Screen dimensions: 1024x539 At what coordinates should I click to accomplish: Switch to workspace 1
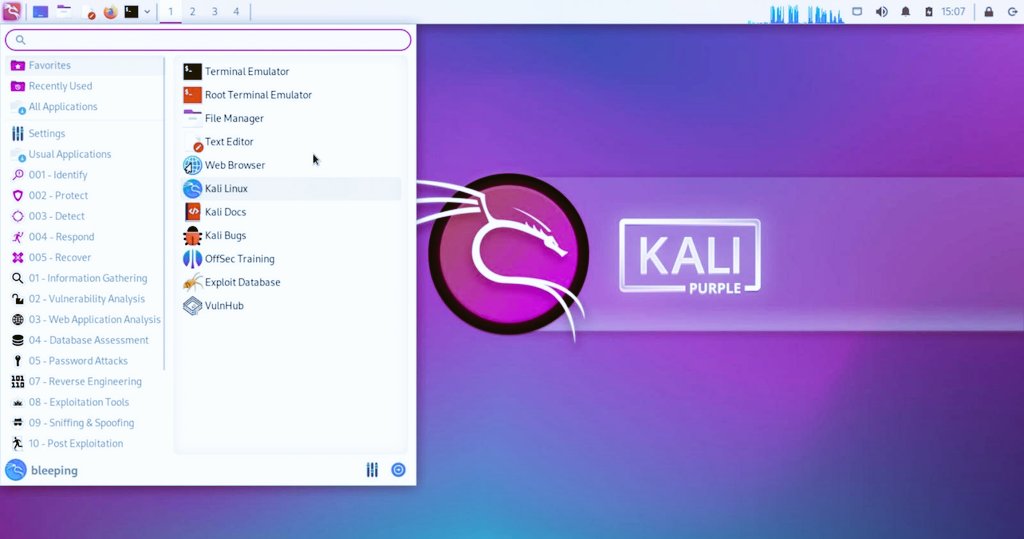pos(170,12)
